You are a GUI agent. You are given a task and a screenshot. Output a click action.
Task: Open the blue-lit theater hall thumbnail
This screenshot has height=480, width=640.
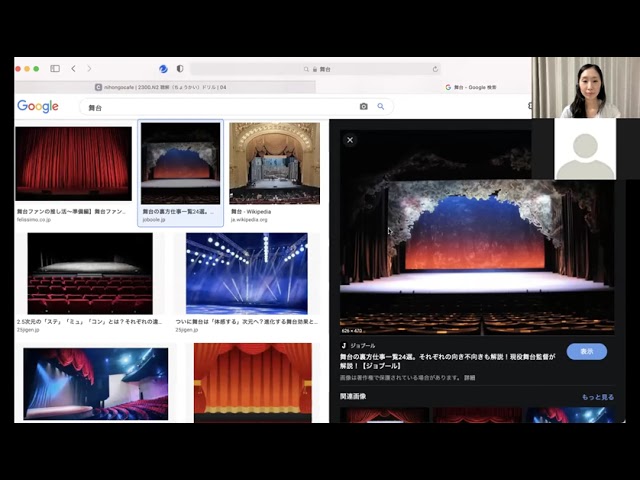96,384
